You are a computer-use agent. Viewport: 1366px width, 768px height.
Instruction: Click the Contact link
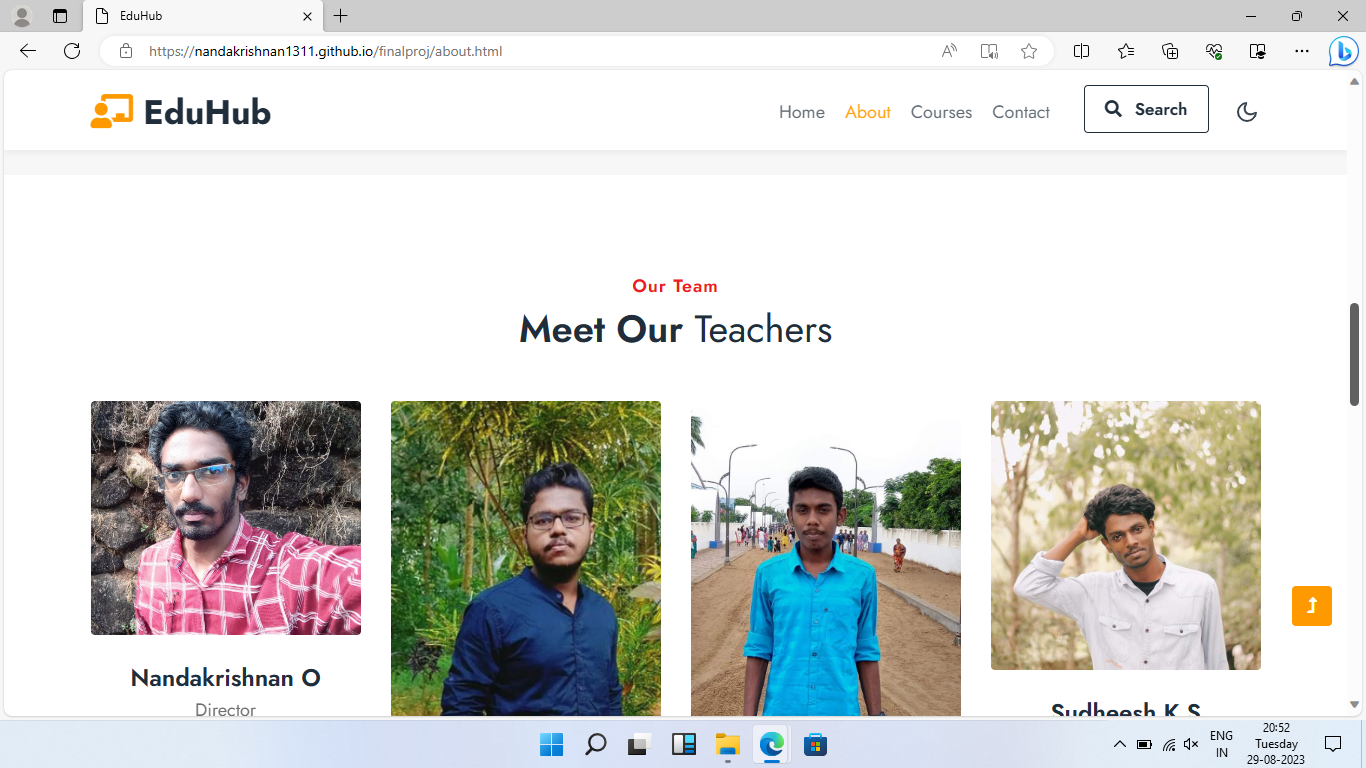point(1020,112)
